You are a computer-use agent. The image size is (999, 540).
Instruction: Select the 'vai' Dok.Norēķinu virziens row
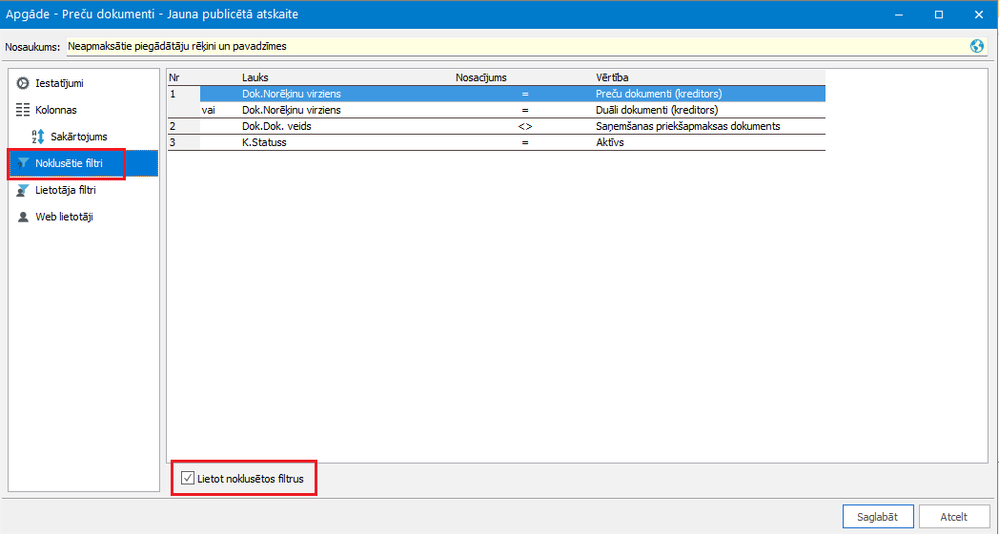(496, 110)
